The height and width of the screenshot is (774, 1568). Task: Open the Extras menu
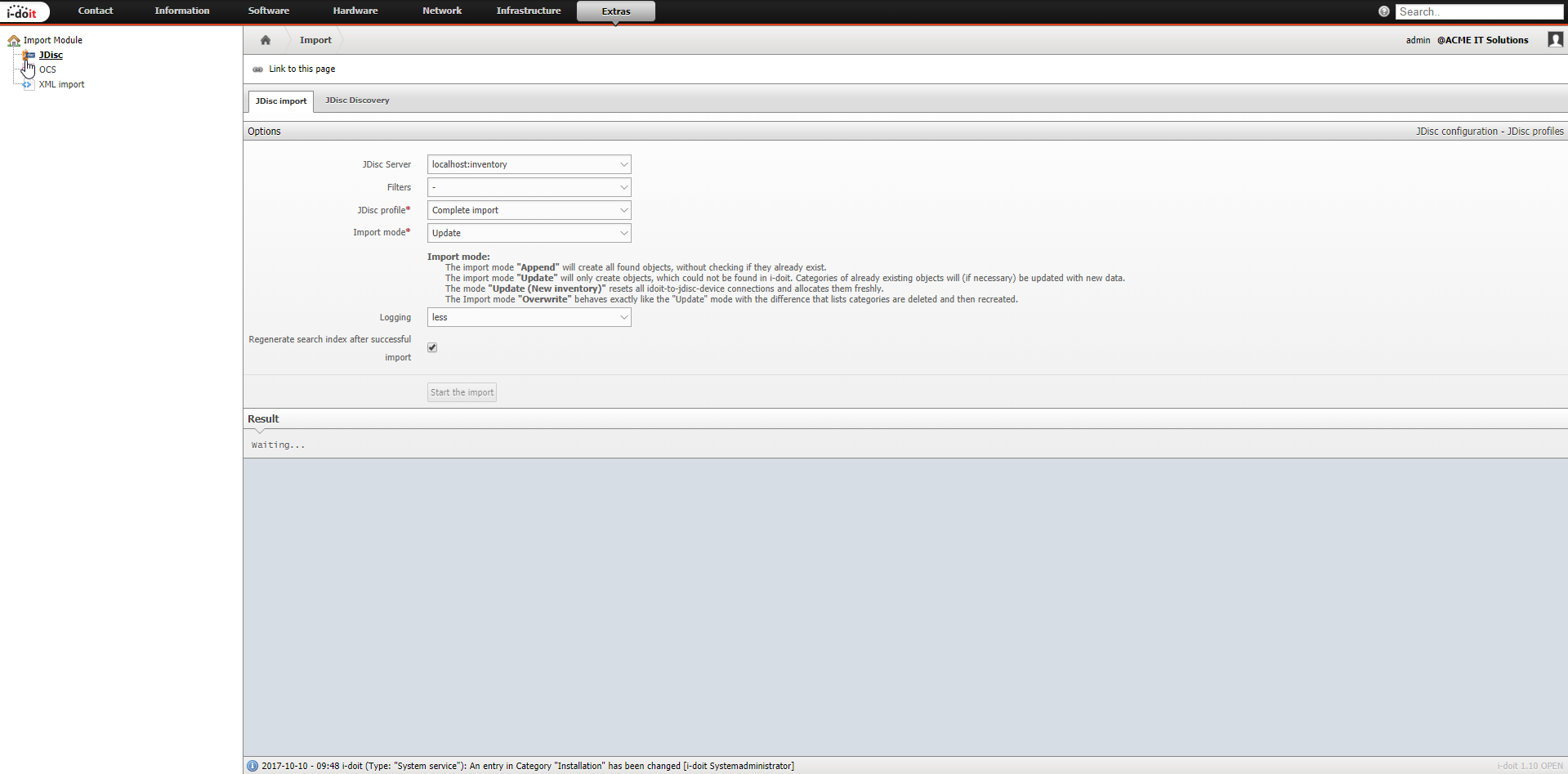pyautogui.click(x=615, y=11)
